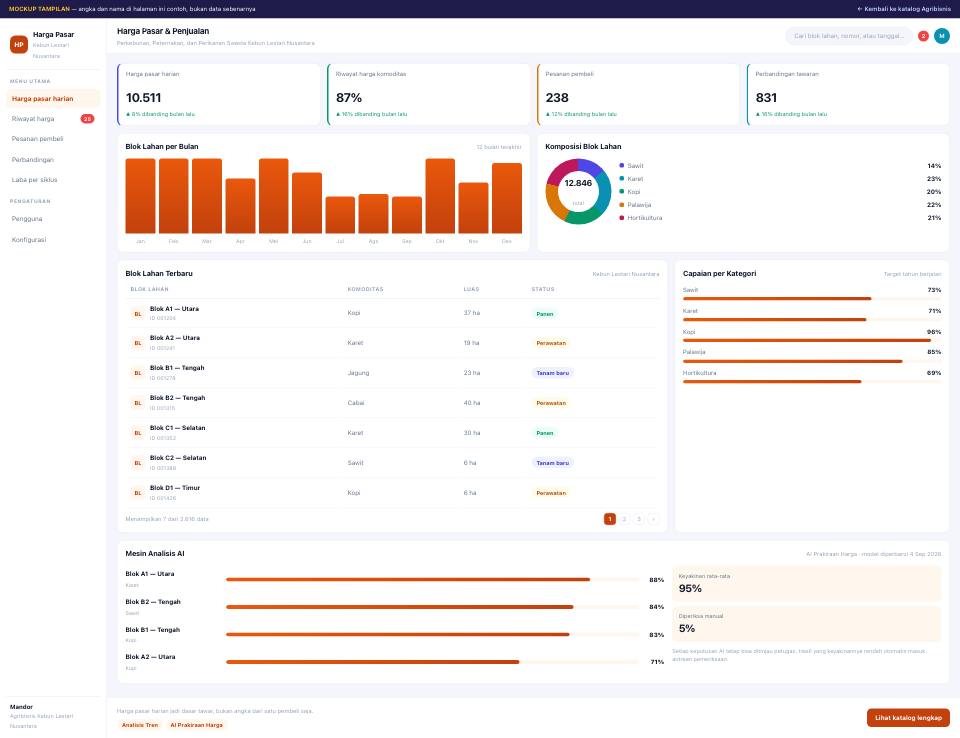Click the KOMODITAS column header

(365, 289)
